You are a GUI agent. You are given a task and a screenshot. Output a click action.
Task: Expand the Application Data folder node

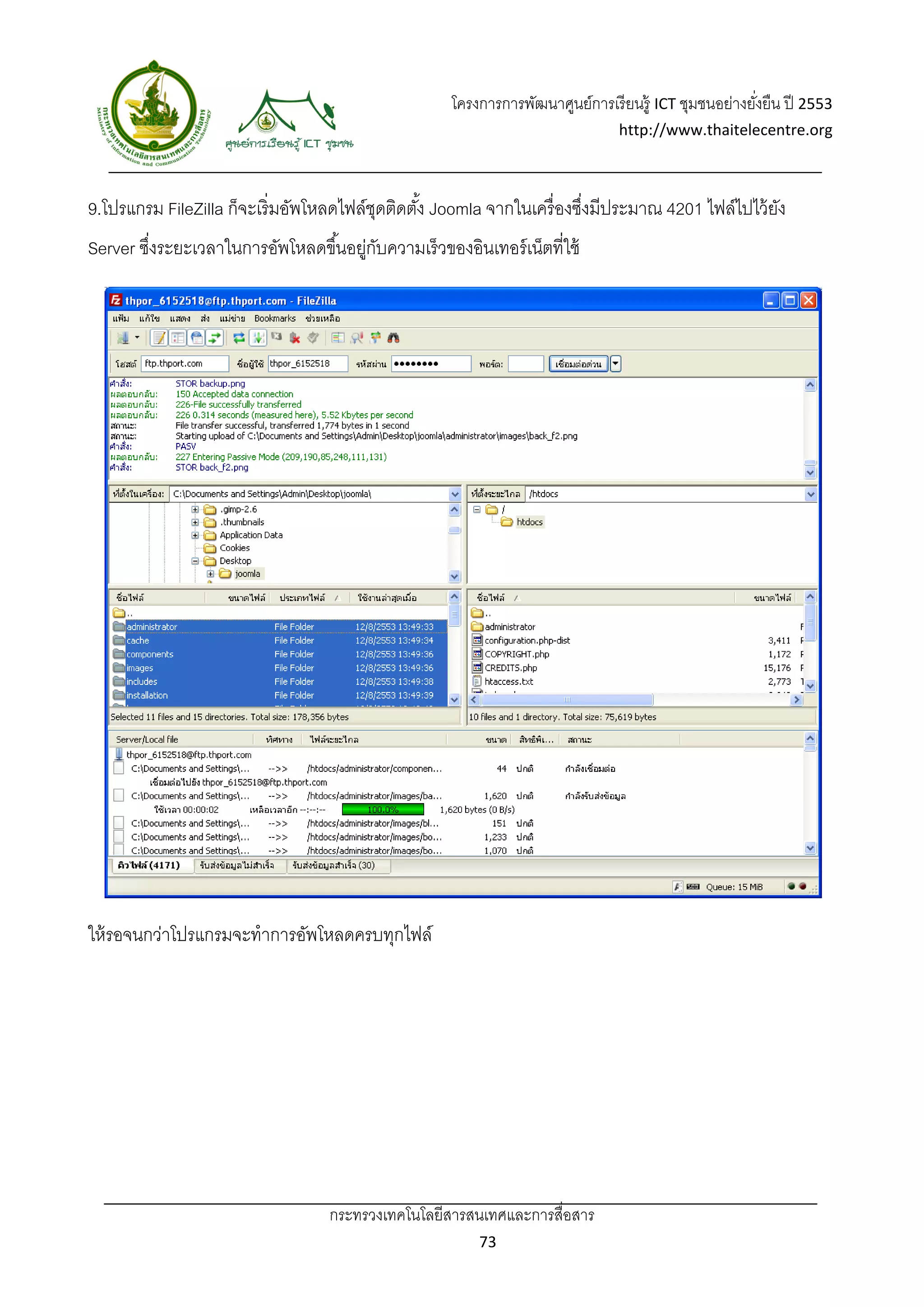195,535
